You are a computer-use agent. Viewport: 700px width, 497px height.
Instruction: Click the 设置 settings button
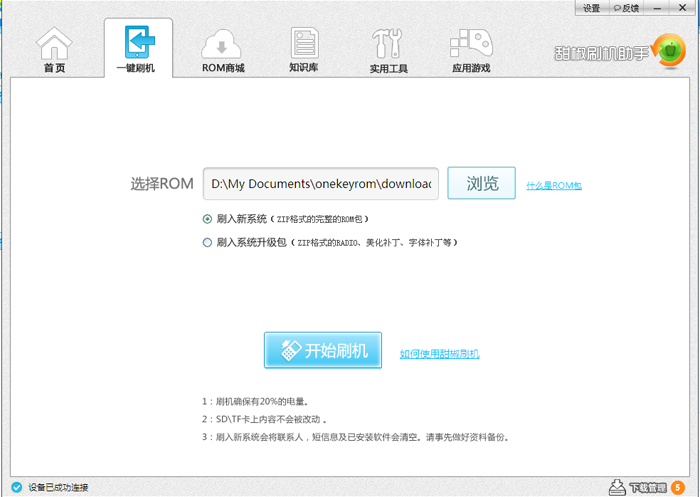591,8
